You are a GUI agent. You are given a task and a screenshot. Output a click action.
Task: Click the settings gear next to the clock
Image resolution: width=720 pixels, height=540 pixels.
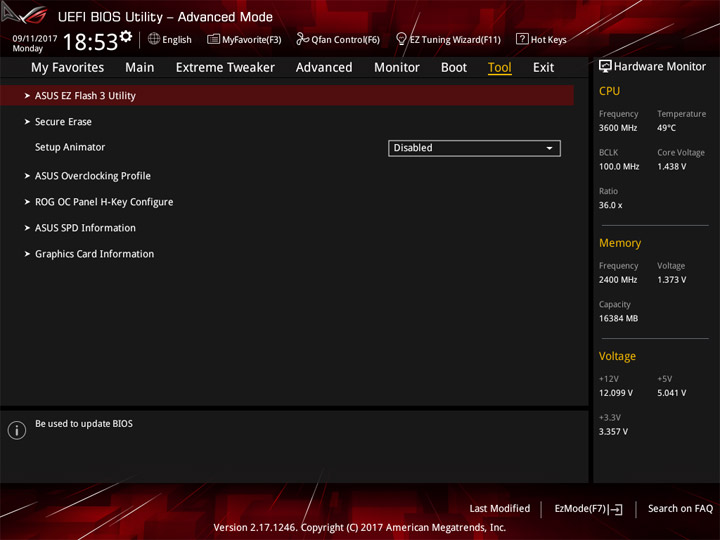click(x=126, y=36)
